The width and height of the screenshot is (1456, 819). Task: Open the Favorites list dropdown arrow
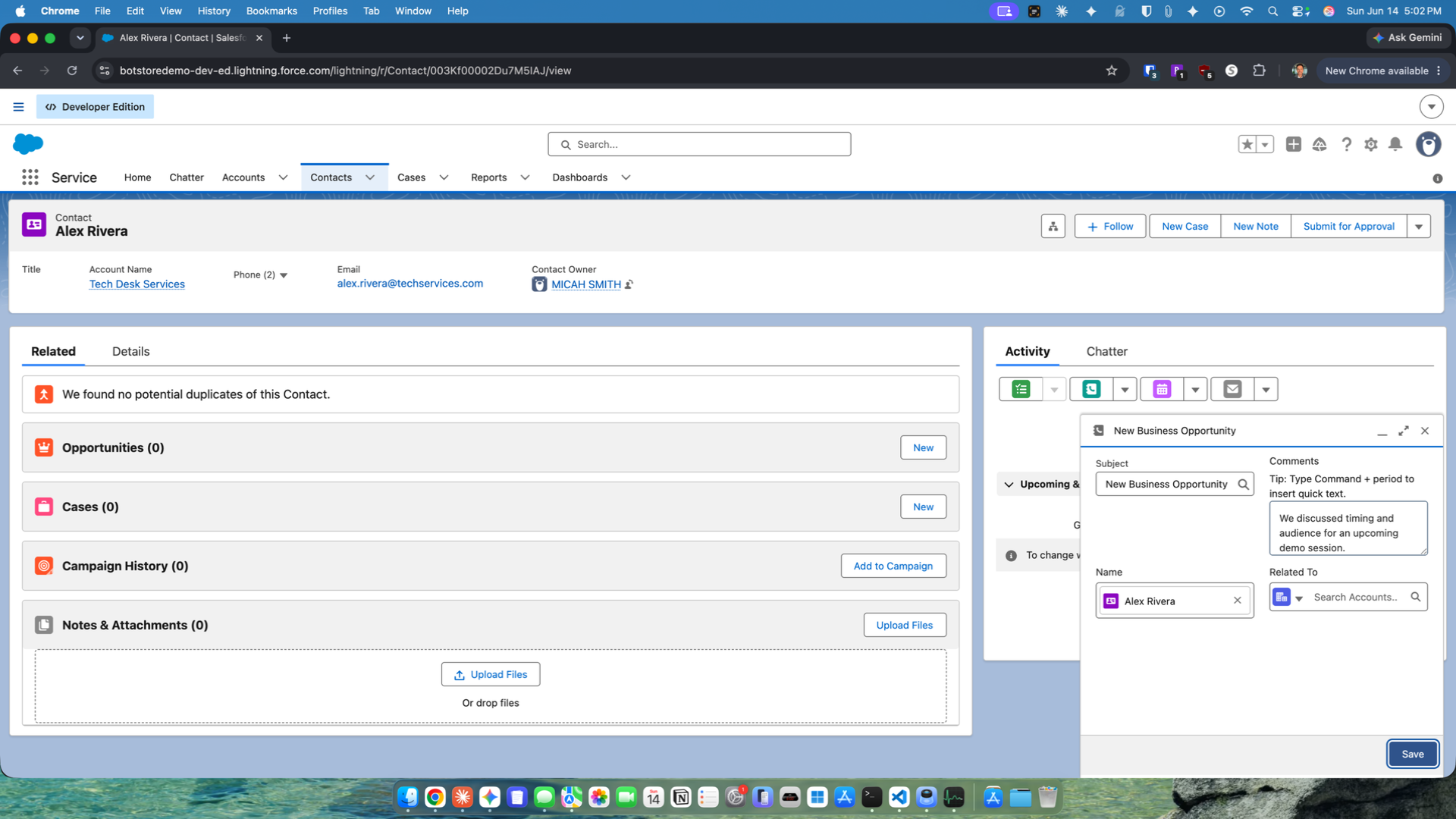pos(1265,144)
